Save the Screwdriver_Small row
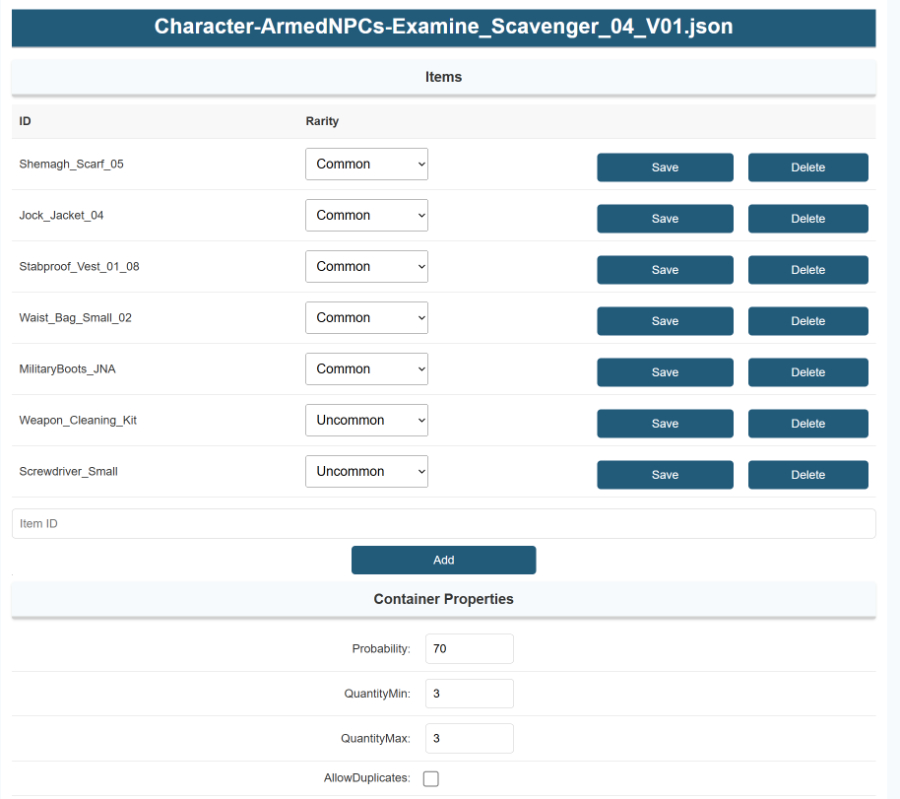900x799 pixels. 665,475
